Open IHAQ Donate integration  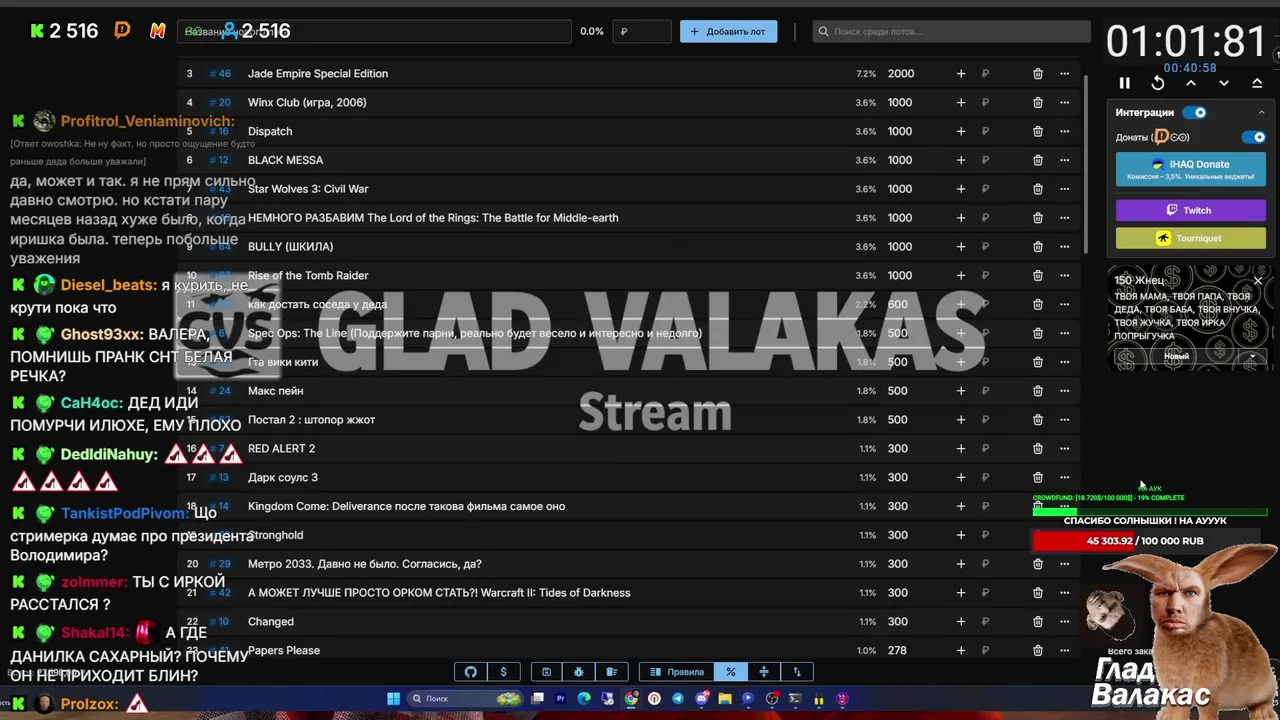pyautogui.click(x=1190, y=169)
